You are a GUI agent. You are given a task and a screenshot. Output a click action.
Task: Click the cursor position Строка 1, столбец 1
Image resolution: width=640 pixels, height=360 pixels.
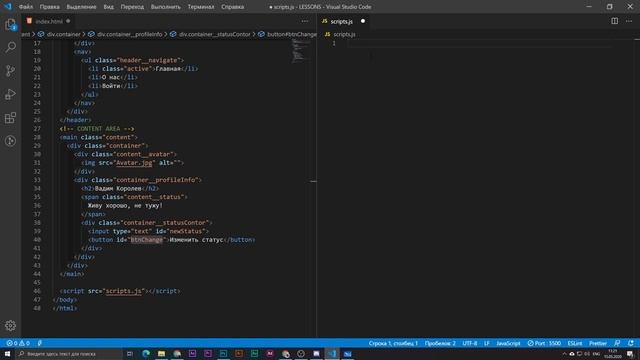click(x=393, y=343)
